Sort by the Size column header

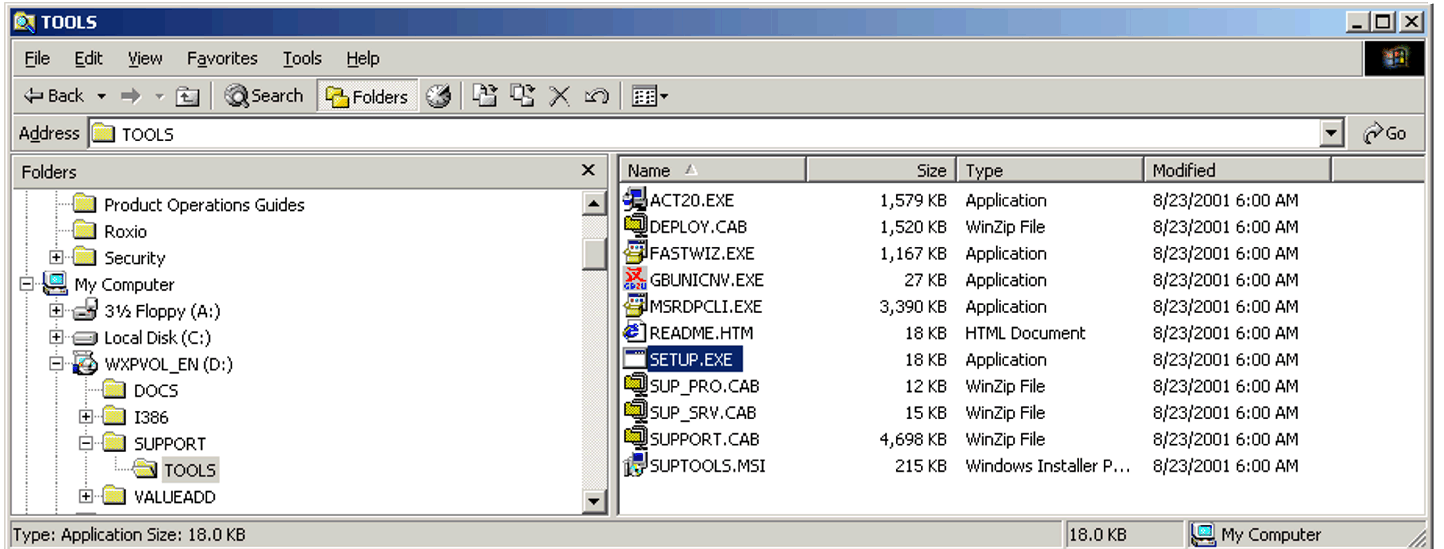[x=882, y=171]
